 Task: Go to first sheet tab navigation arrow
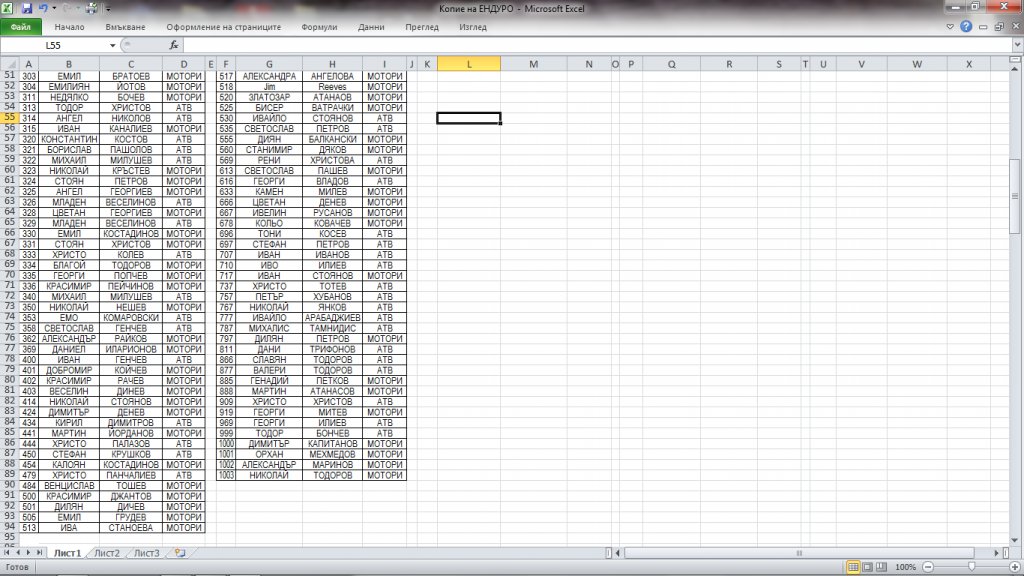7,552
